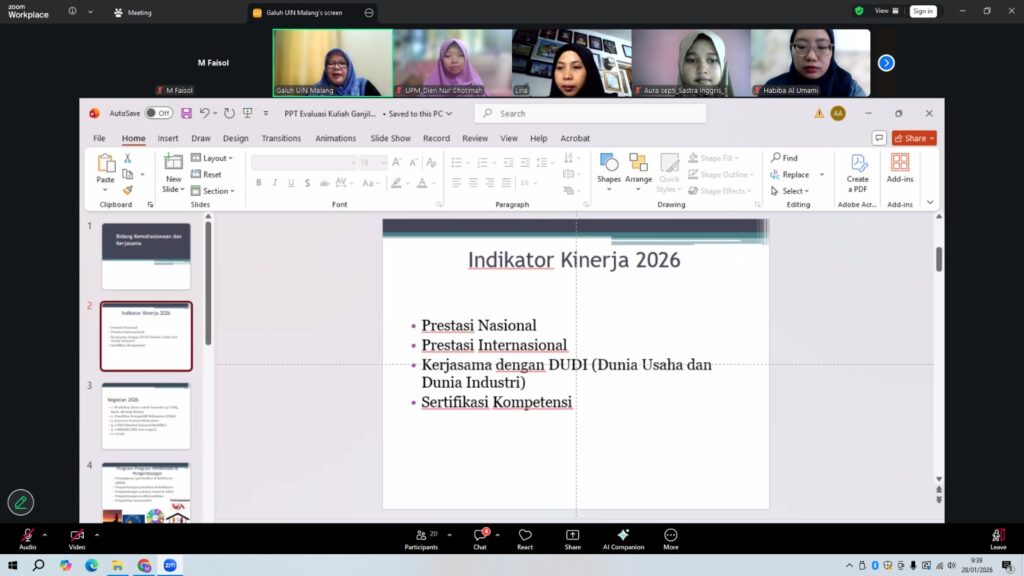Toggle the AutoSave switch in PowerPoint
This screenshot has width=1024, height=576.
pos(158,113)
